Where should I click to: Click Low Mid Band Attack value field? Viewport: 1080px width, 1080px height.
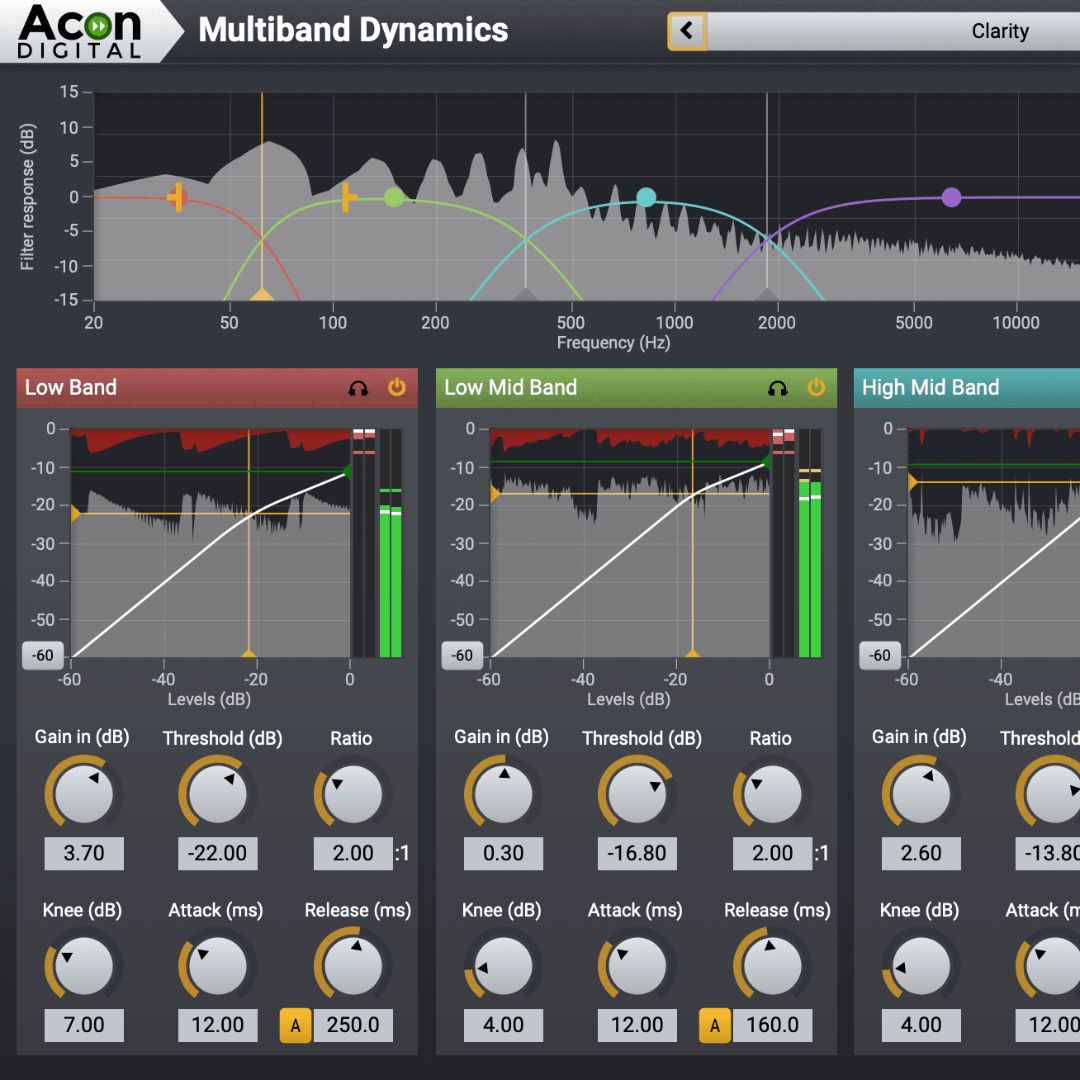click(x=637, y=1026)
